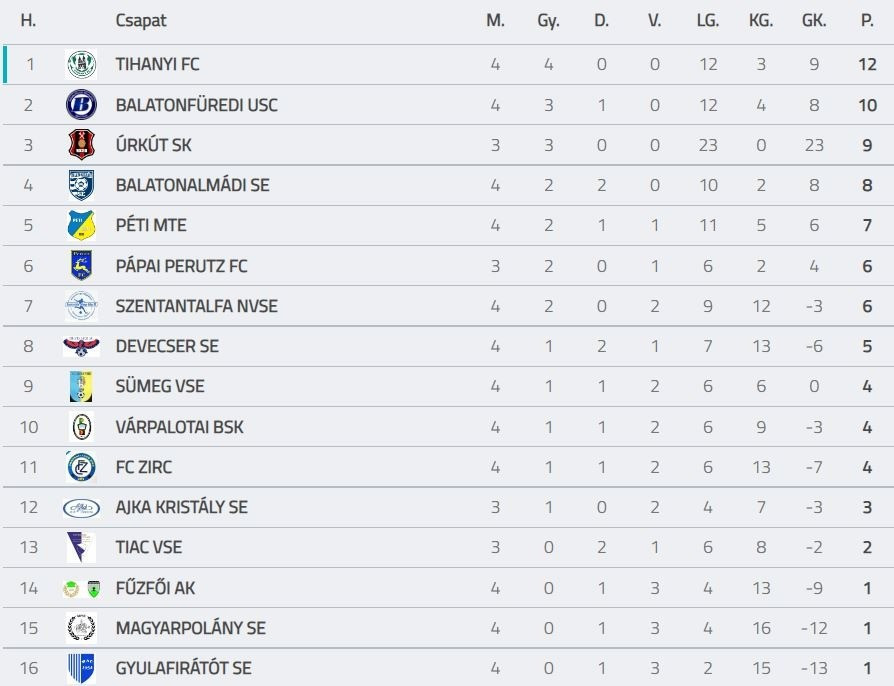Click the Magyarpolány SE wreath logo
Screen dimensions: 894x686
tap(81, 628)
